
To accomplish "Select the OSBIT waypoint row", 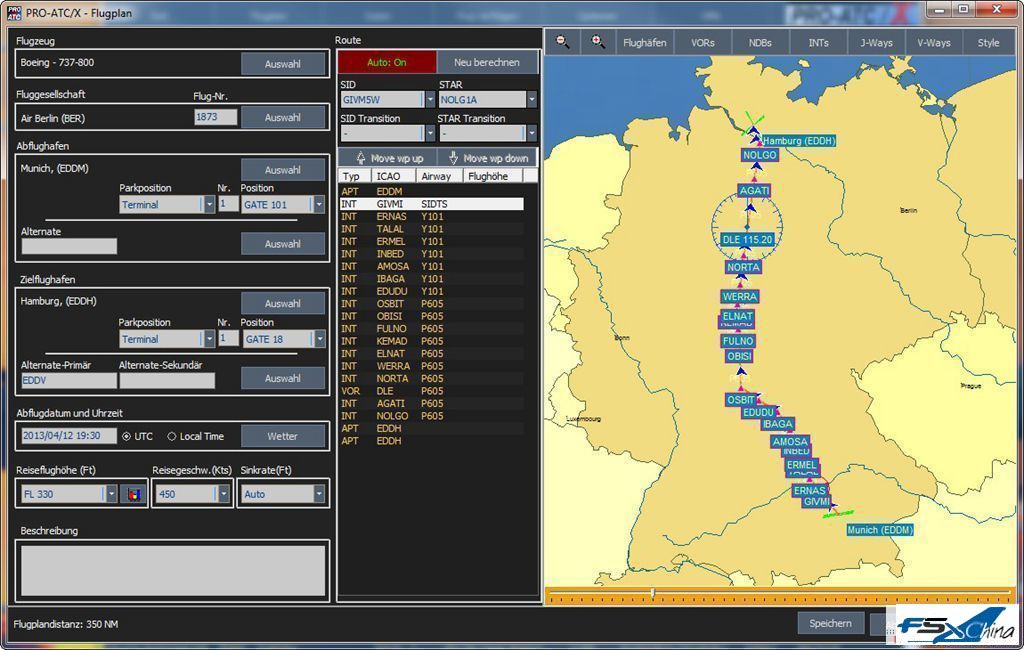I will 431,304.
